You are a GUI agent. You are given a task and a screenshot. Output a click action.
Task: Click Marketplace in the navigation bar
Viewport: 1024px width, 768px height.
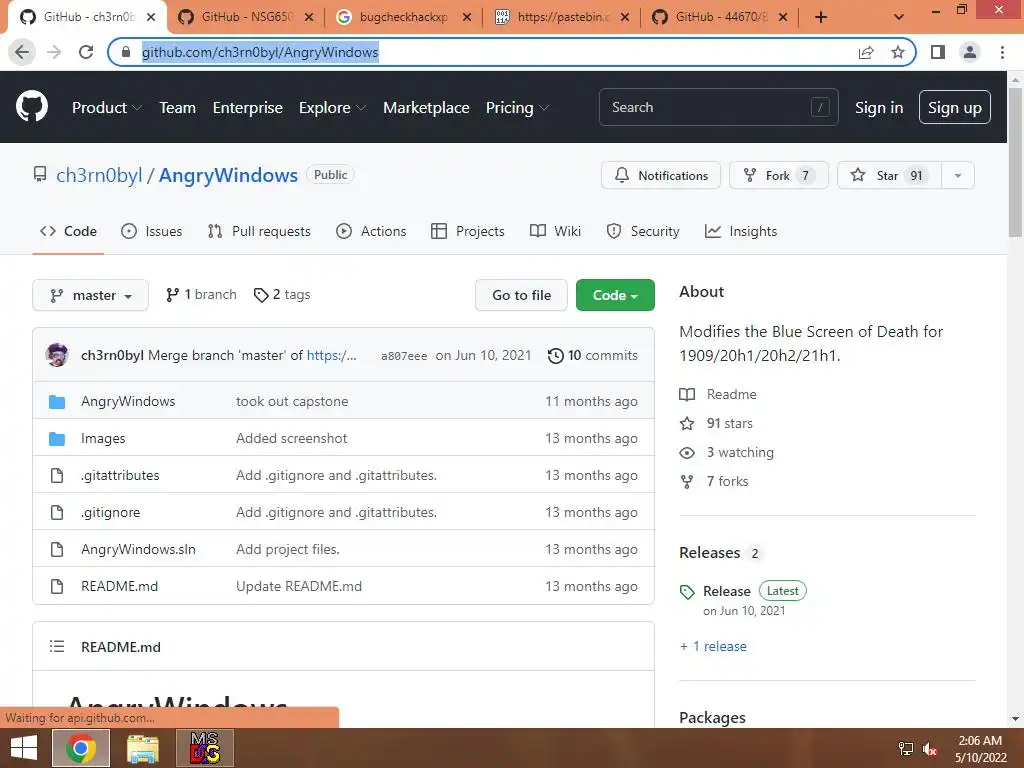pyautogui.click(x=426, y=107)
